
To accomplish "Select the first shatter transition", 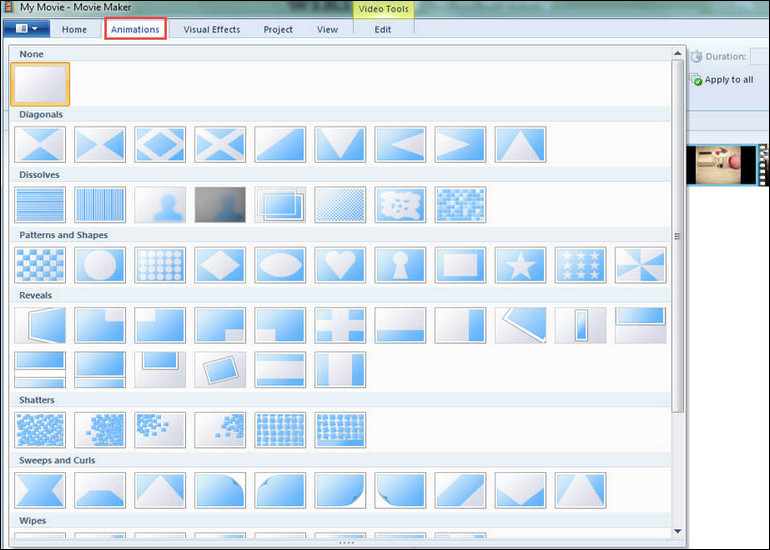I will pos(40,430).
